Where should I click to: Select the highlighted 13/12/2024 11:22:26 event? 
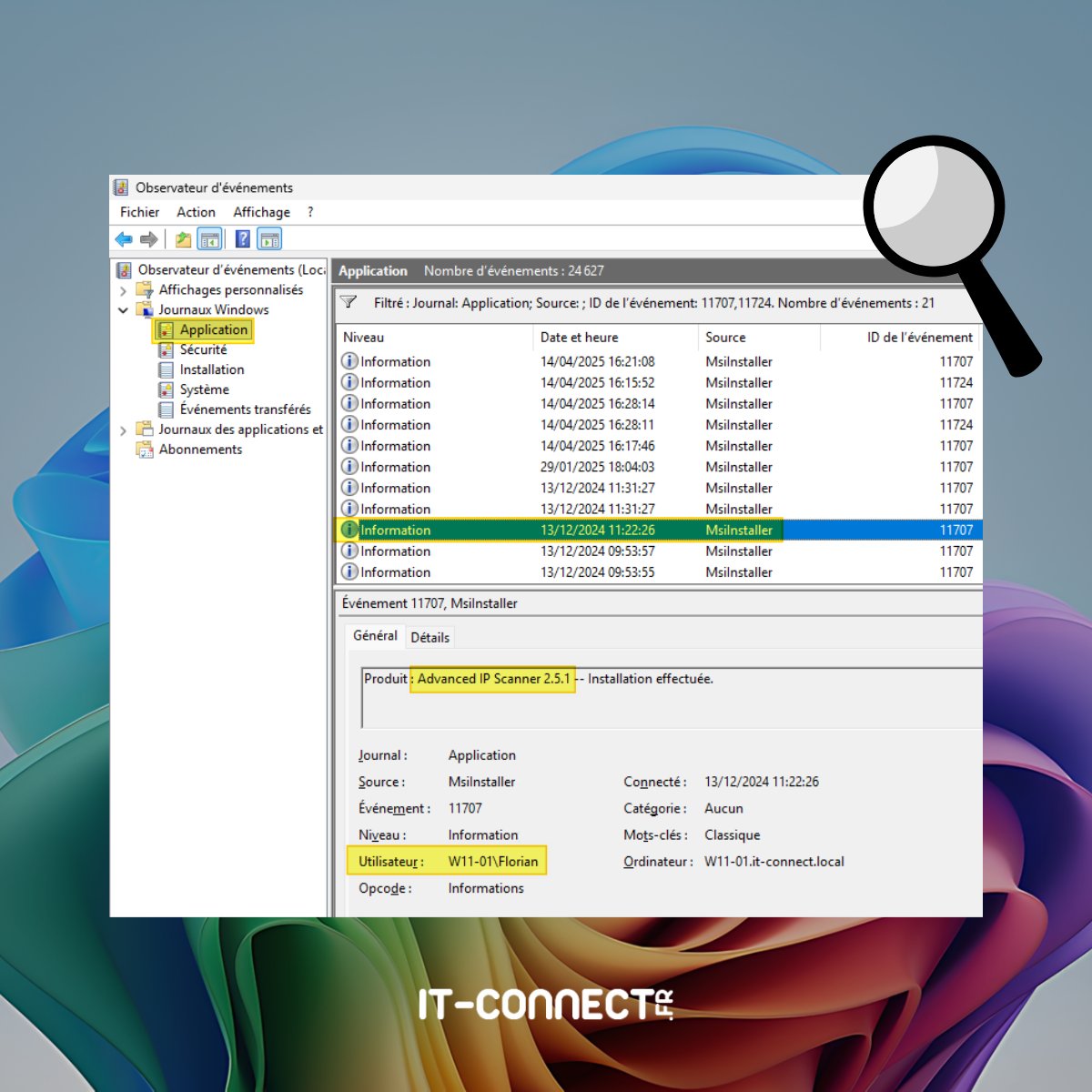tap(659, 530)
